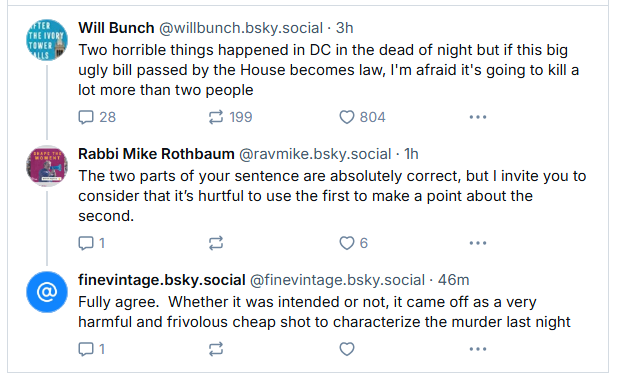The width and height of the screenshot is (619, 373).
Task: Open the 46m timestamp on finevintage's post
Action: (453, 280)
